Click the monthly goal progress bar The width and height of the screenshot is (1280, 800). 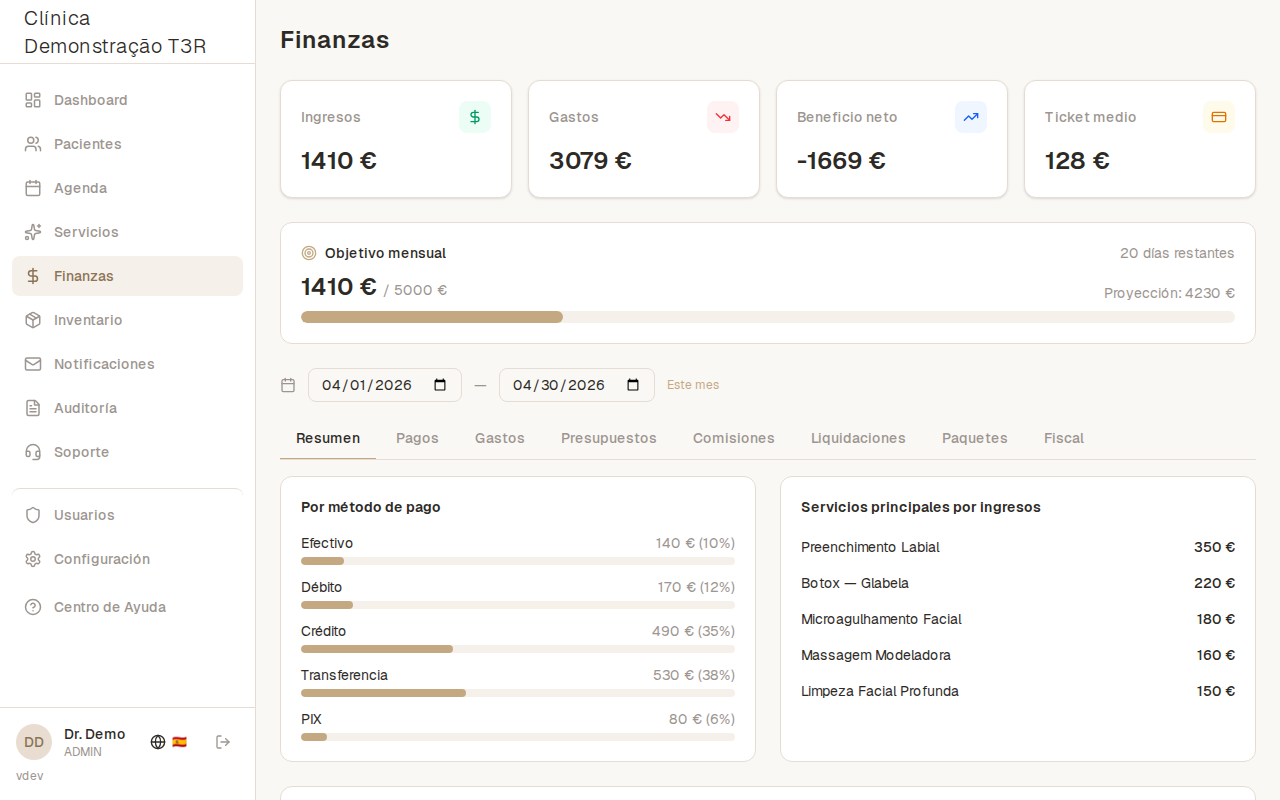click(x=768, y=317)
